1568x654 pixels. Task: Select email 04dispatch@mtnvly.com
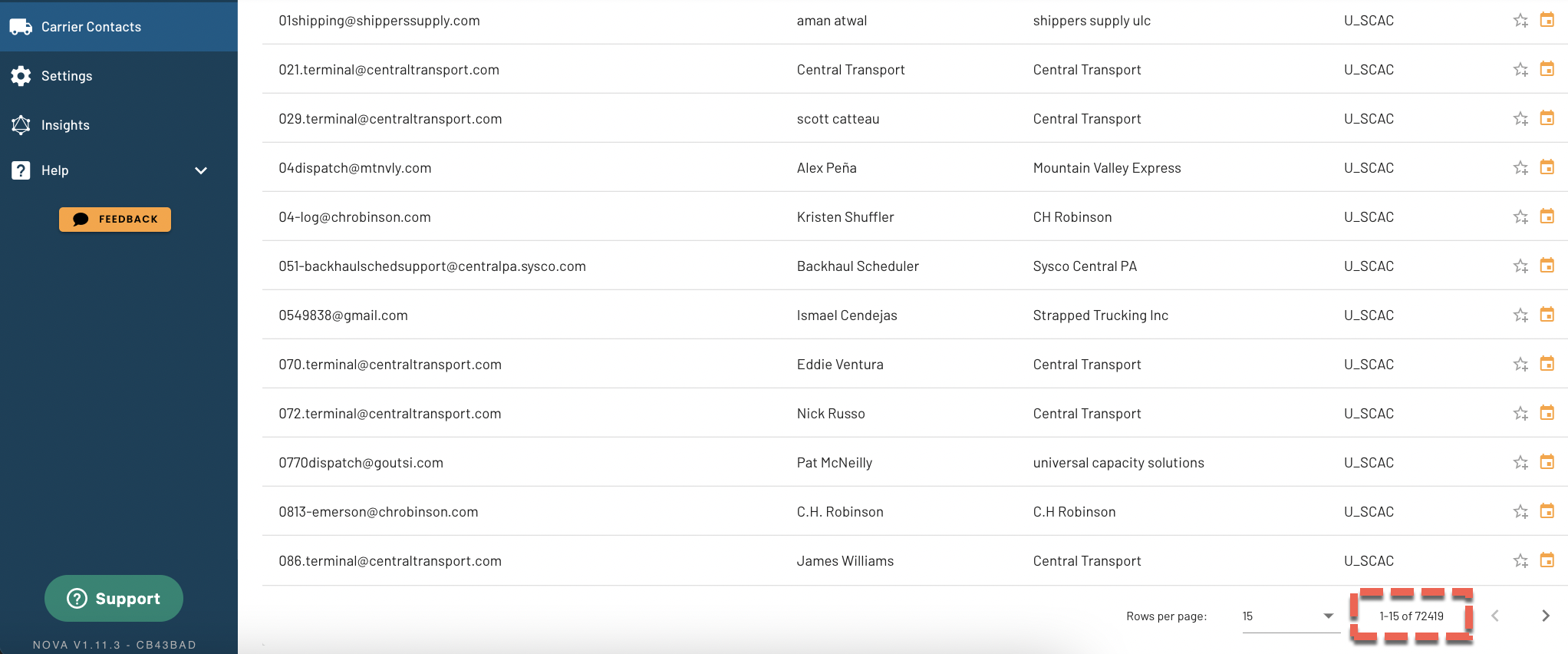[x=355, y=168]
